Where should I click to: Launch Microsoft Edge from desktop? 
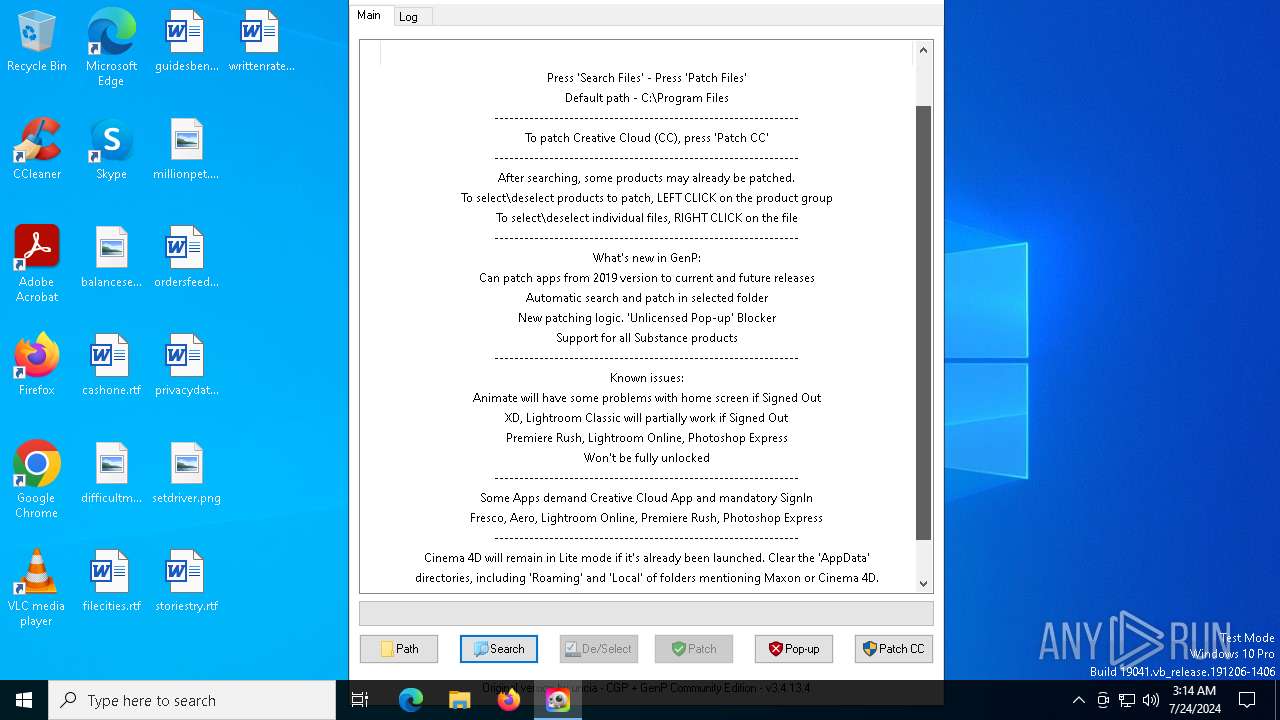(111, 48)
